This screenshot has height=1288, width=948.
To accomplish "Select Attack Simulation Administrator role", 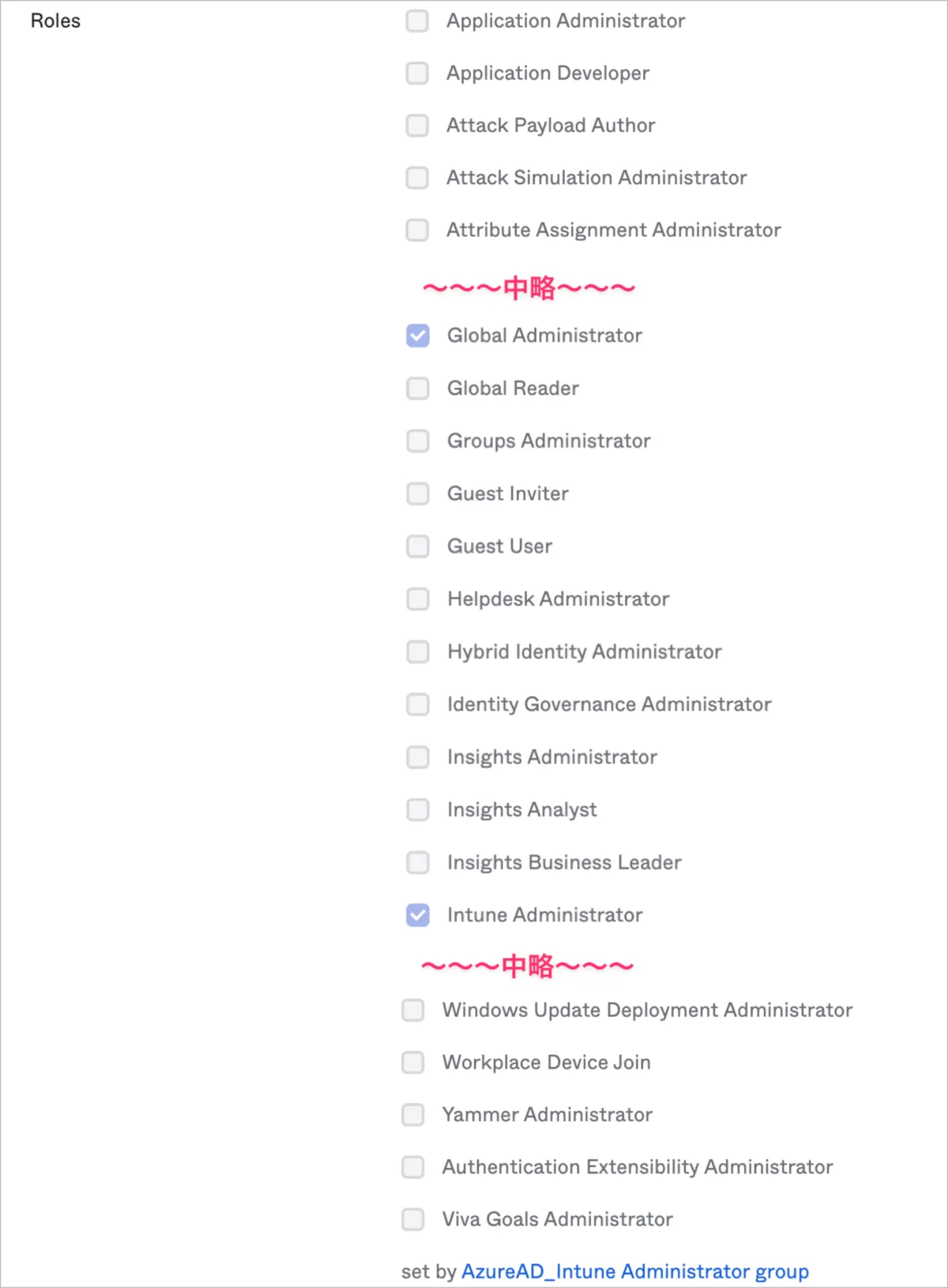I will coord(417,178).
